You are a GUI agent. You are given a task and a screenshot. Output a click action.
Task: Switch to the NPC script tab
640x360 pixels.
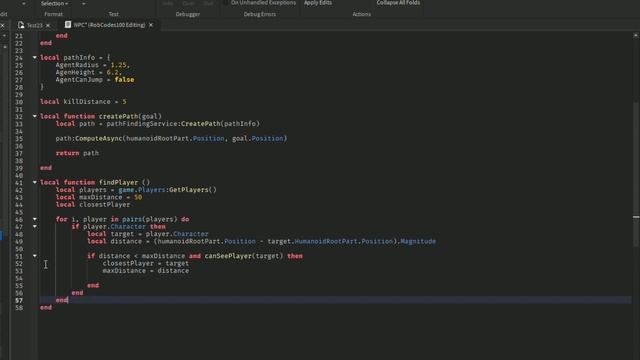tap(109, 25)
